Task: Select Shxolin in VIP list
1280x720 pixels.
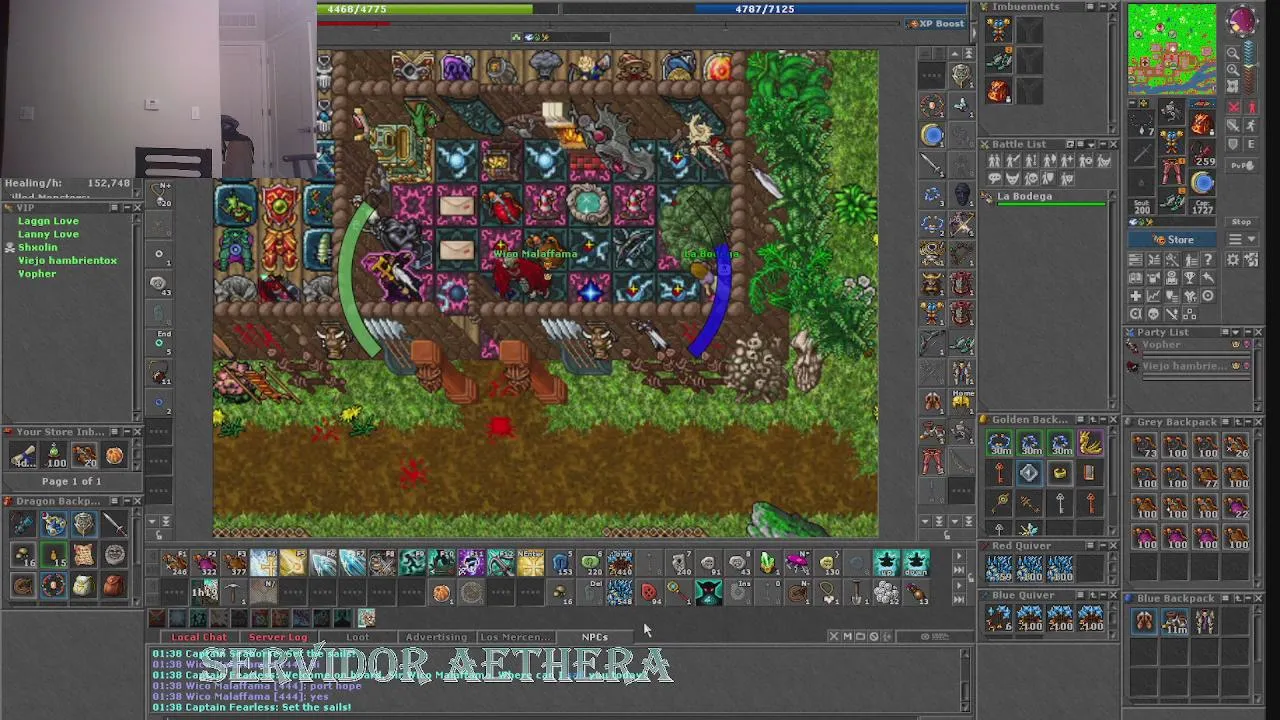Action: click(x=37, y=247)
